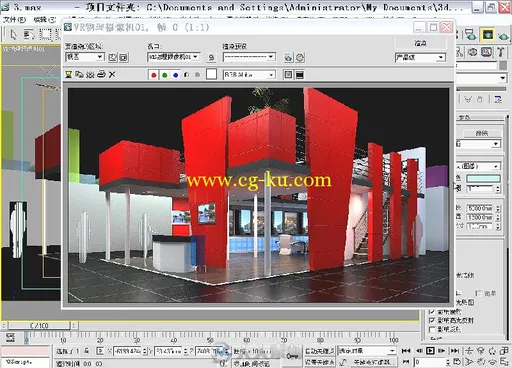
Task: Click the current frame number field
Action: pos(430,361)
